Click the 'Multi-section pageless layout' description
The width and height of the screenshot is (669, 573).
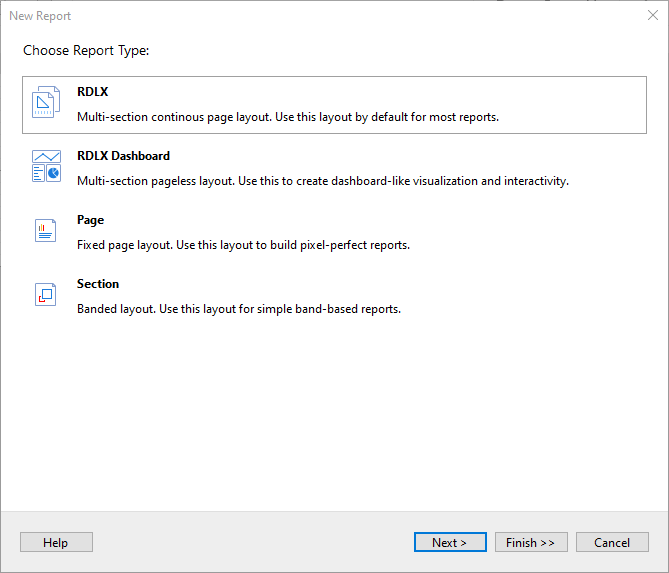click(x=323, y=181)
